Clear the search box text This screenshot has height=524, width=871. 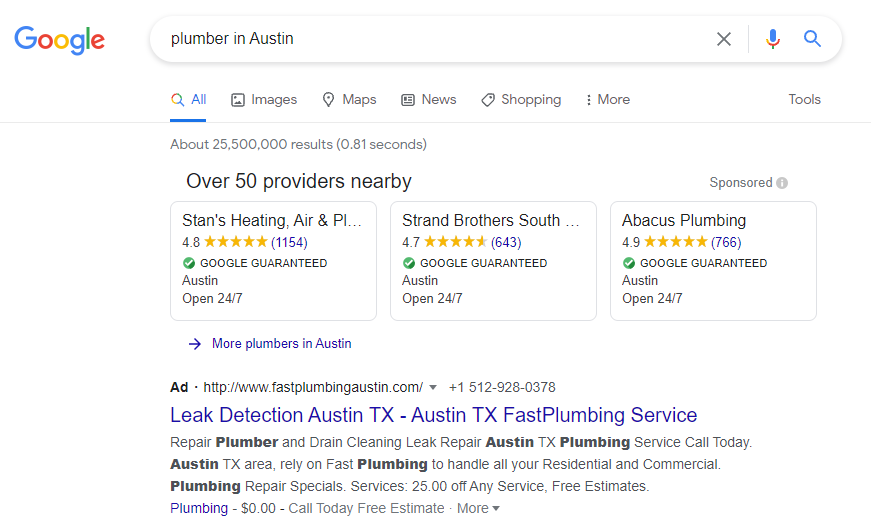(x=724, y=39)
